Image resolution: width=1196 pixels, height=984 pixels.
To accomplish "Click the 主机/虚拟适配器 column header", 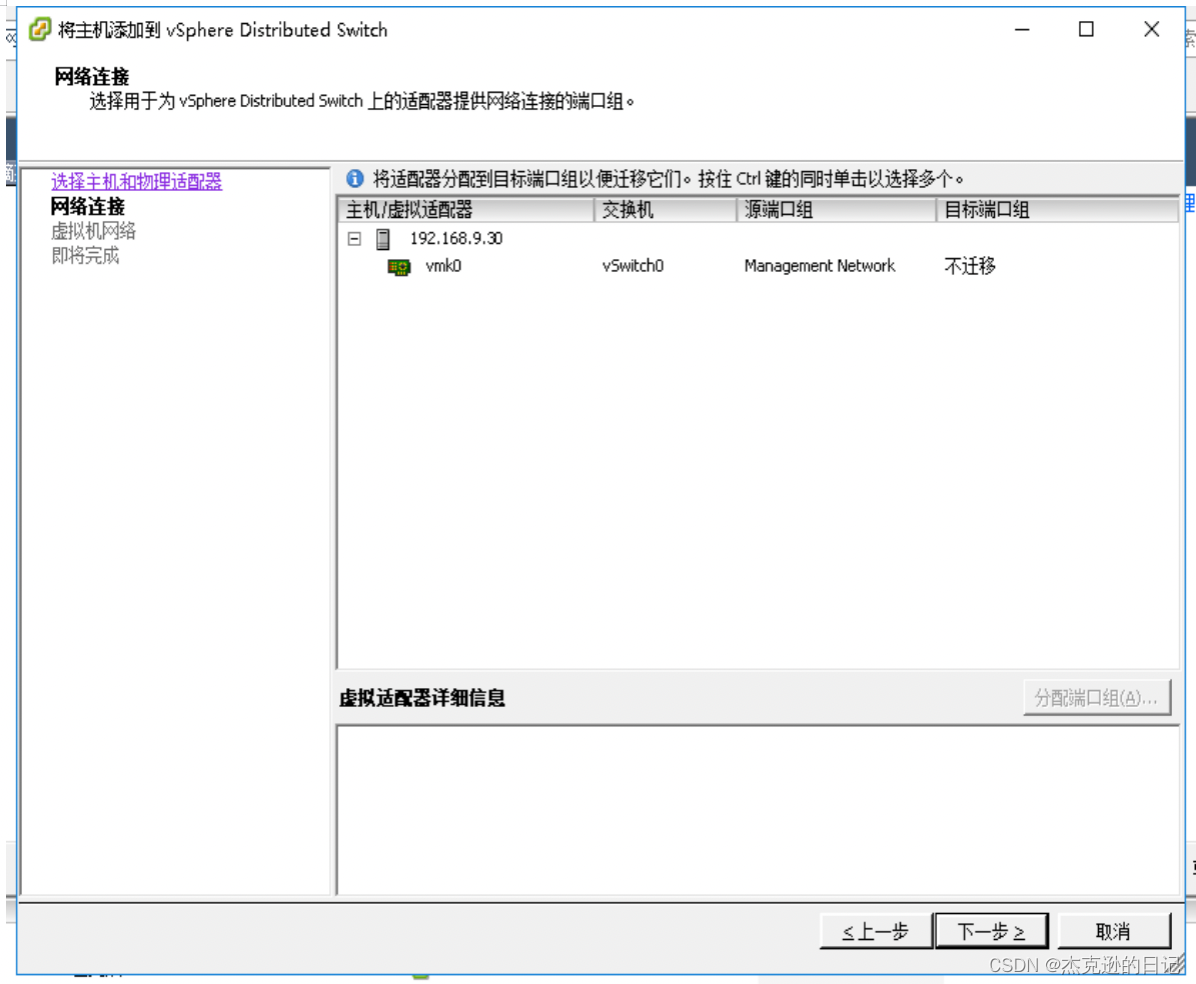I will pyautogui.click(x=465, y=210).
